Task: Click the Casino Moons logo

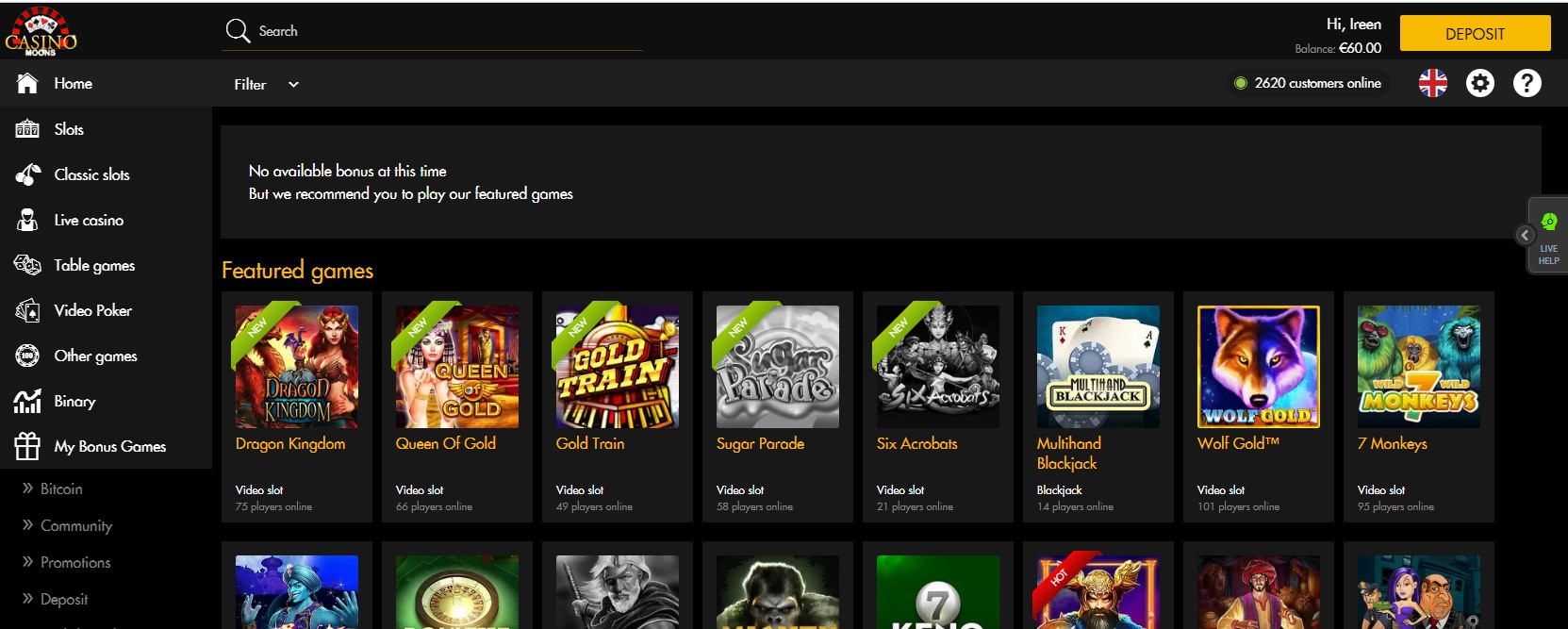Action: tap(41, 32)
